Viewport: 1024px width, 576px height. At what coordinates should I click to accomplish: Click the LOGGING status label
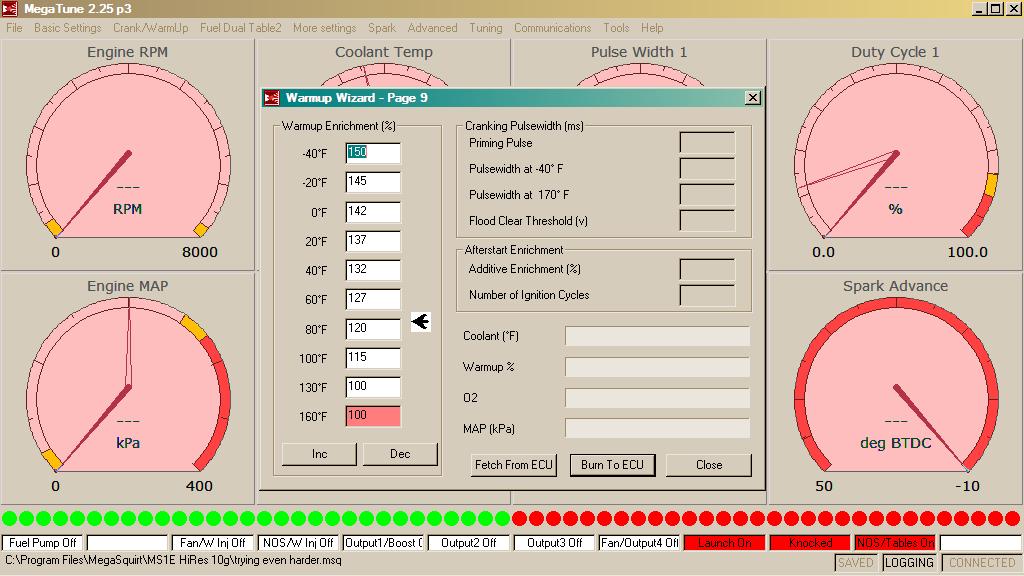click(909, 562)
